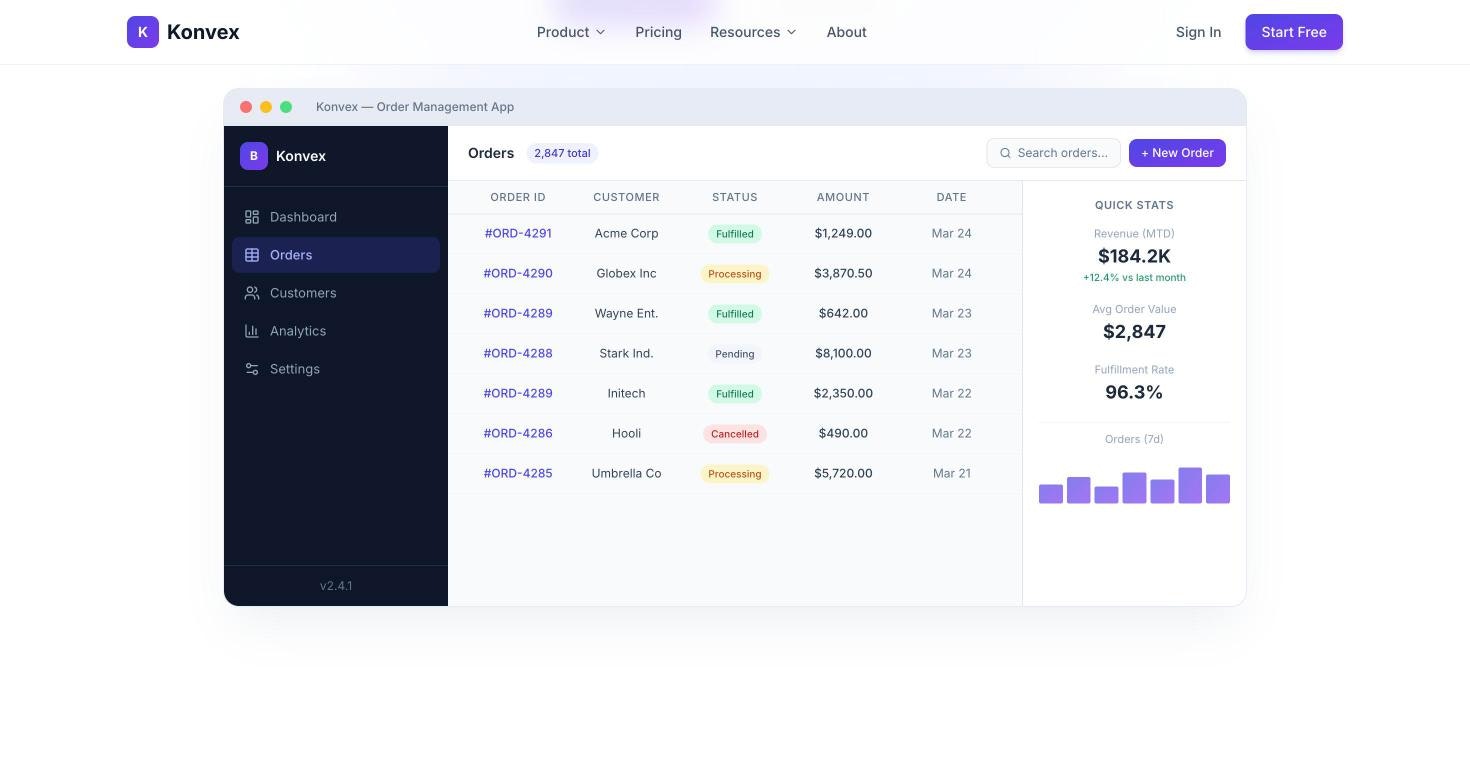The width and height of the screenshot is (1470, 775).
Task: Click the Settings sliders icon
Action: [252, 369]
